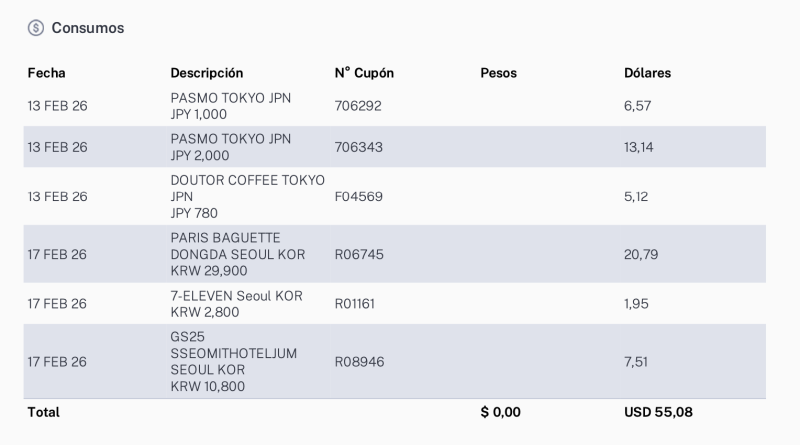Click coupon number F04569

358,196
